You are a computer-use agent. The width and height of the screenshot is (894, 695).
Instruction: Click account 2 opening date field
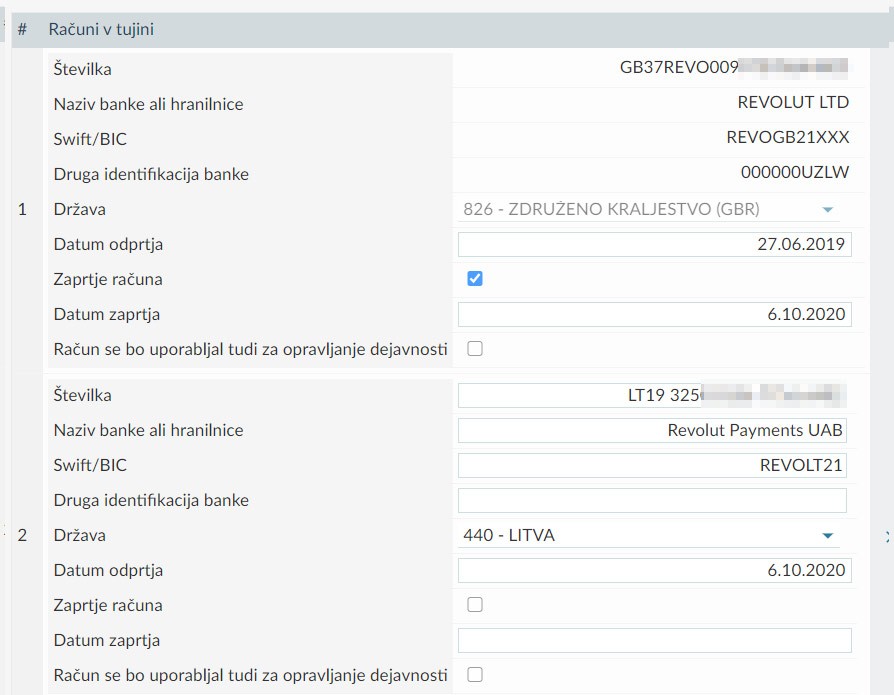pyautogui.click(x=654, y=570)
